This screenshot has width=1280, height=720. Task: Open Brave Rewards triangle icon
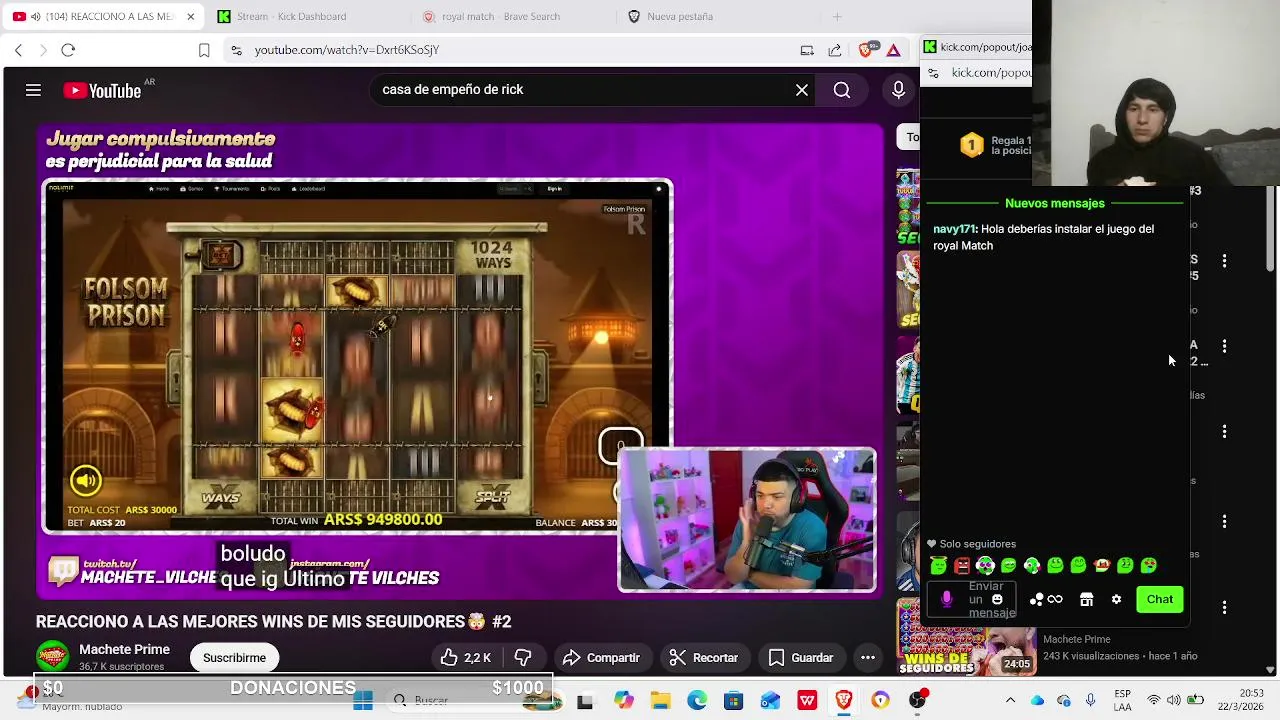(894, 50)
